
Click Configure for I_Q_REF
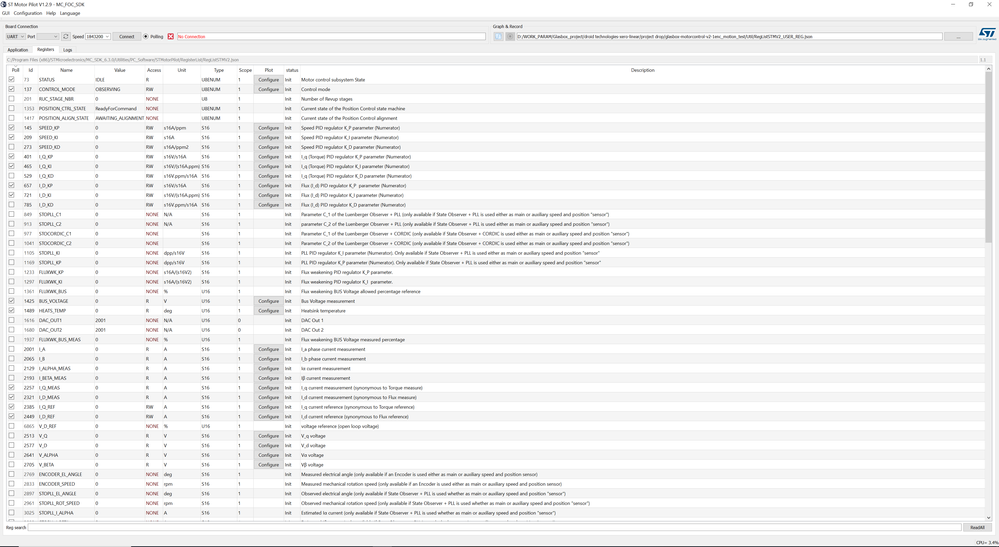269,407
